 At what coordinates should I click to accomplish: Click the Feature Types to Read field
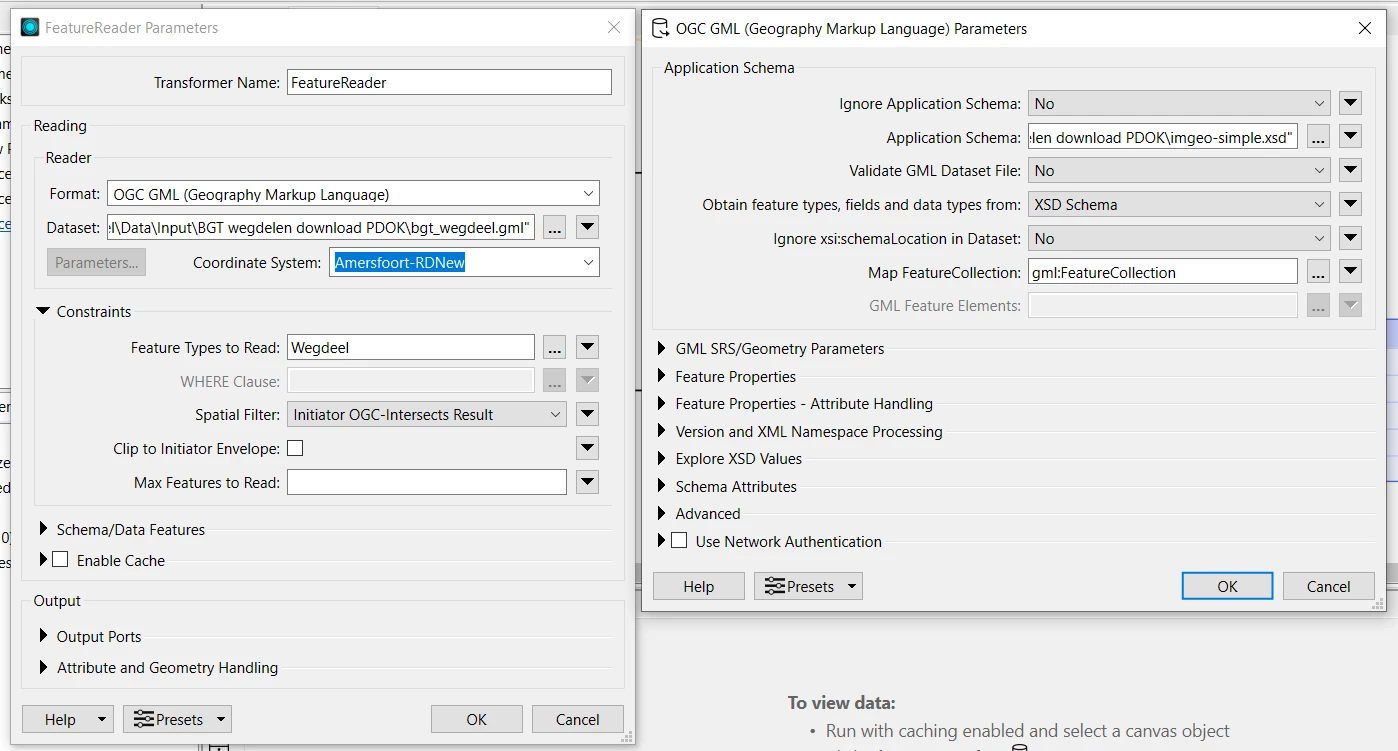point(410,348)
